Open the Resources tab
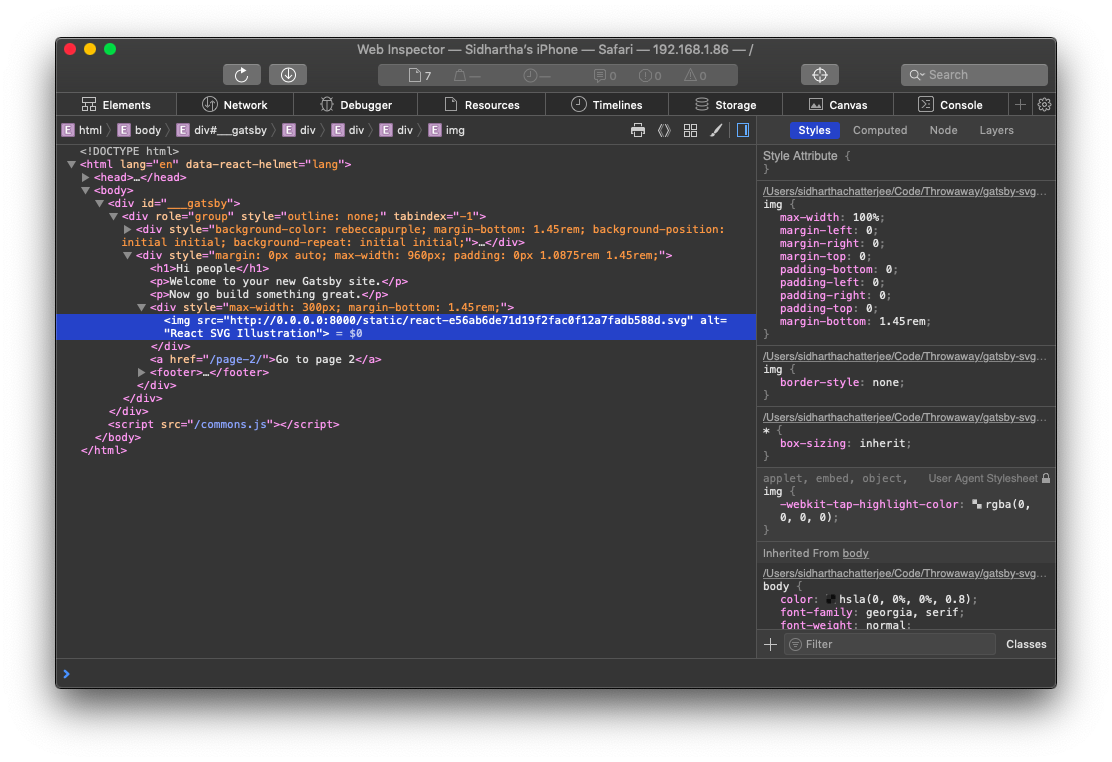The width and height of the screenshot is (1112, 762). pos(482,104)
